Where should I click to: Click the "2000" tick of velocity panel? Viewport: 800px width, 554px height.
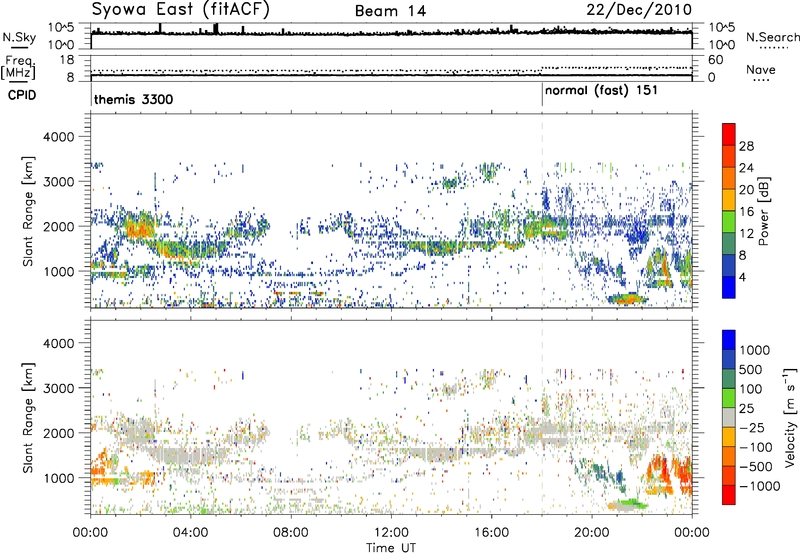click(x=58, y=433)
